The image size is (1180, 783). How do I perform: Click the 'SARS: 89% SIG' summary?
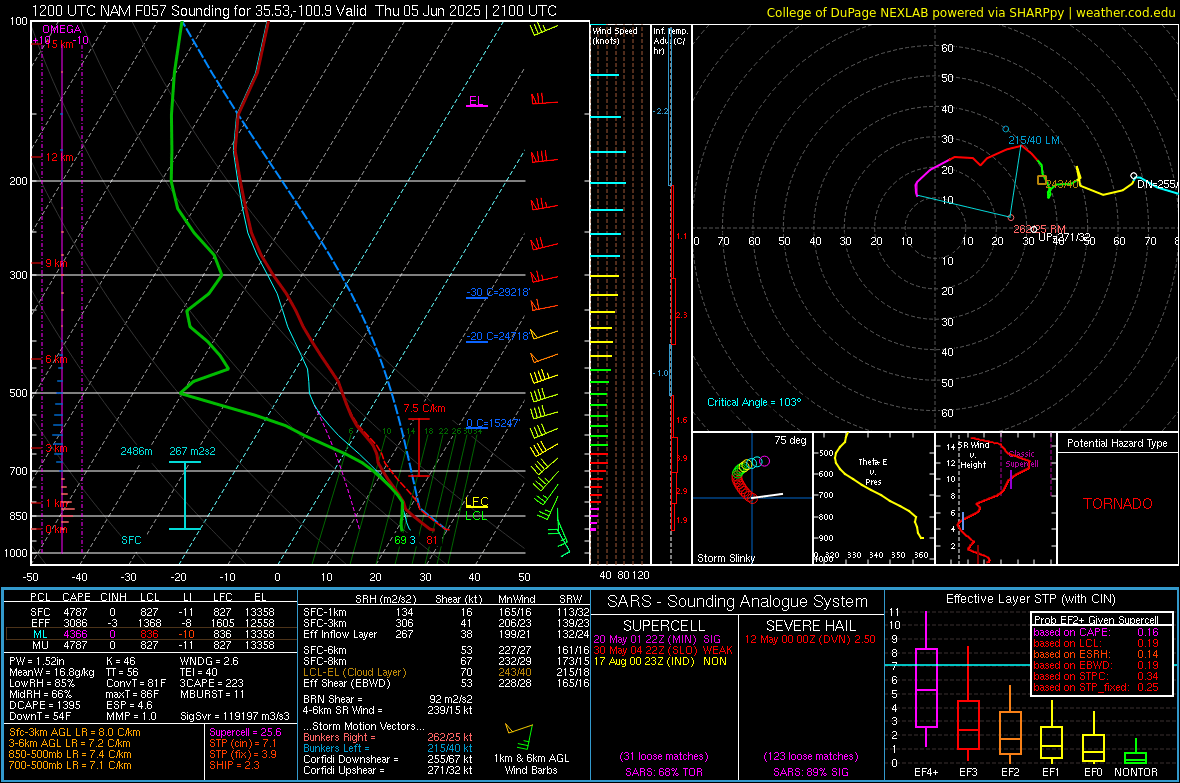click(x=810, y=772)
